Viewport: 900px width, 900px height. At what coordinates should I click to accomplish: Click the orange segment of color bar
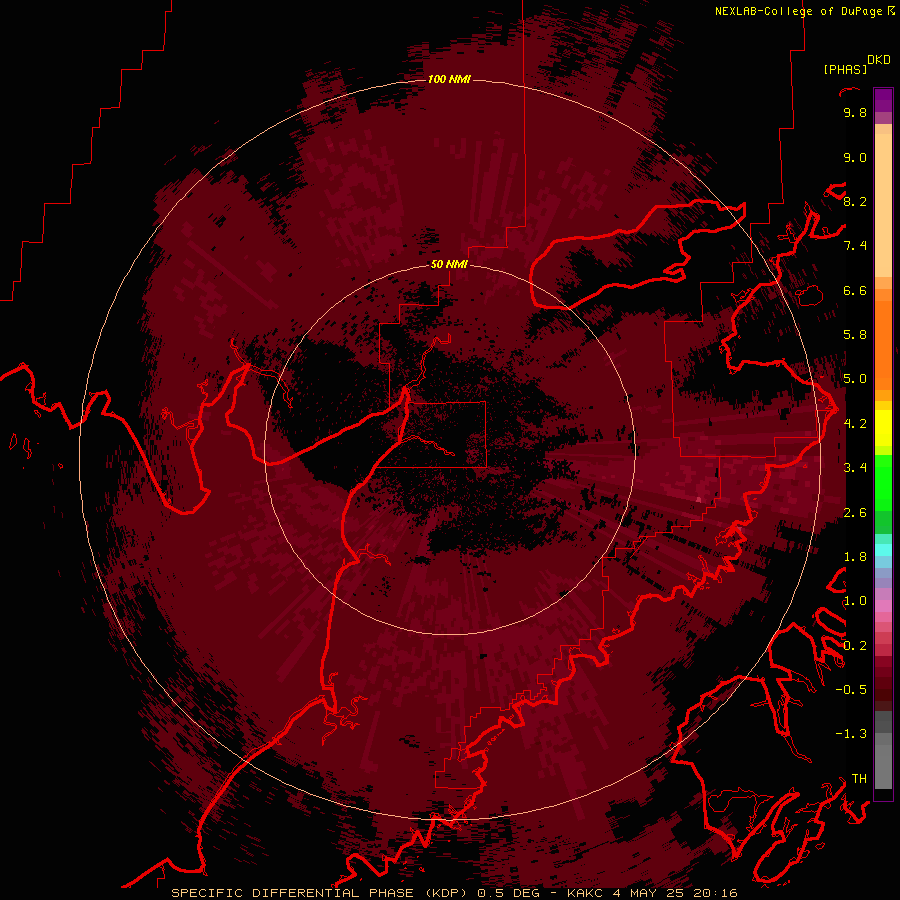click(883, 344)
